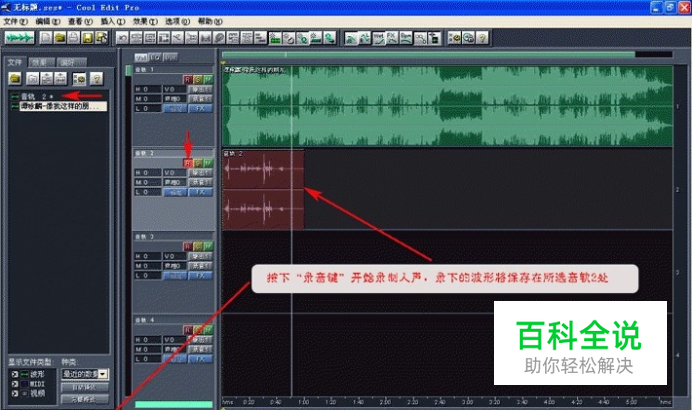Mute track 1 with the M button
692x410 pixels.
tap(208, 79)
